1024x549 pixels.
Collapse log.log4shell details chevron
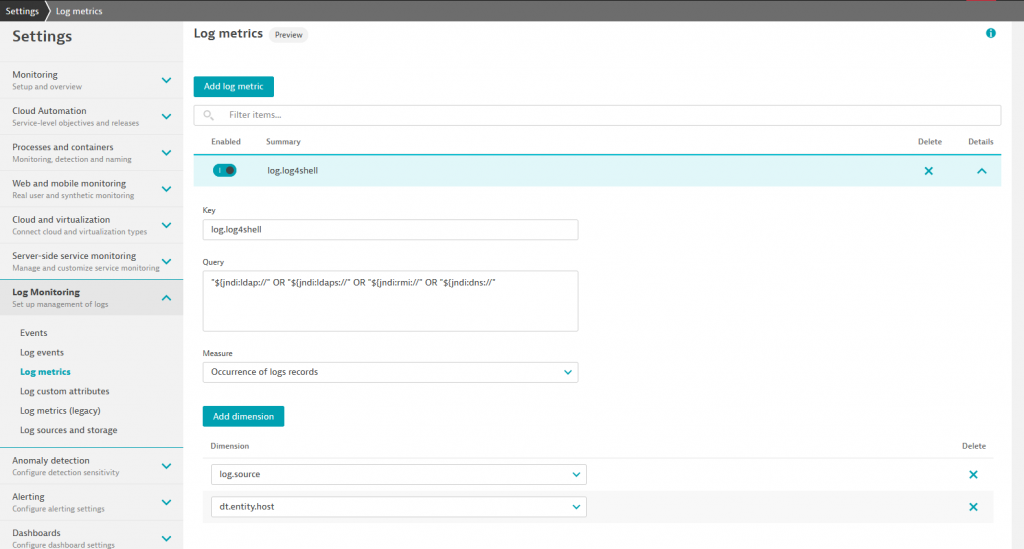point(981,171)
